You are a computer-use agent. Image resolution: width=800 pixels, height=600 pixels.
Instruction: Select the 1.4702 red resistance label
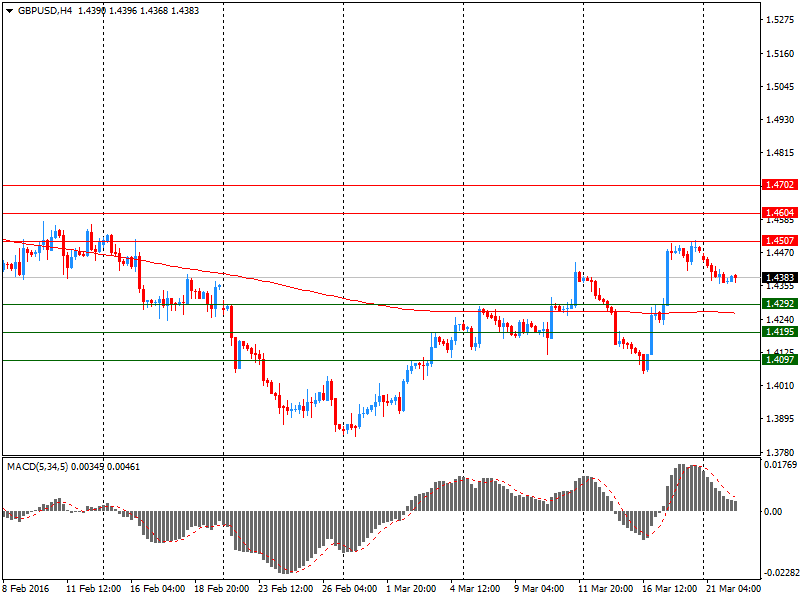(x=779, y=185)
